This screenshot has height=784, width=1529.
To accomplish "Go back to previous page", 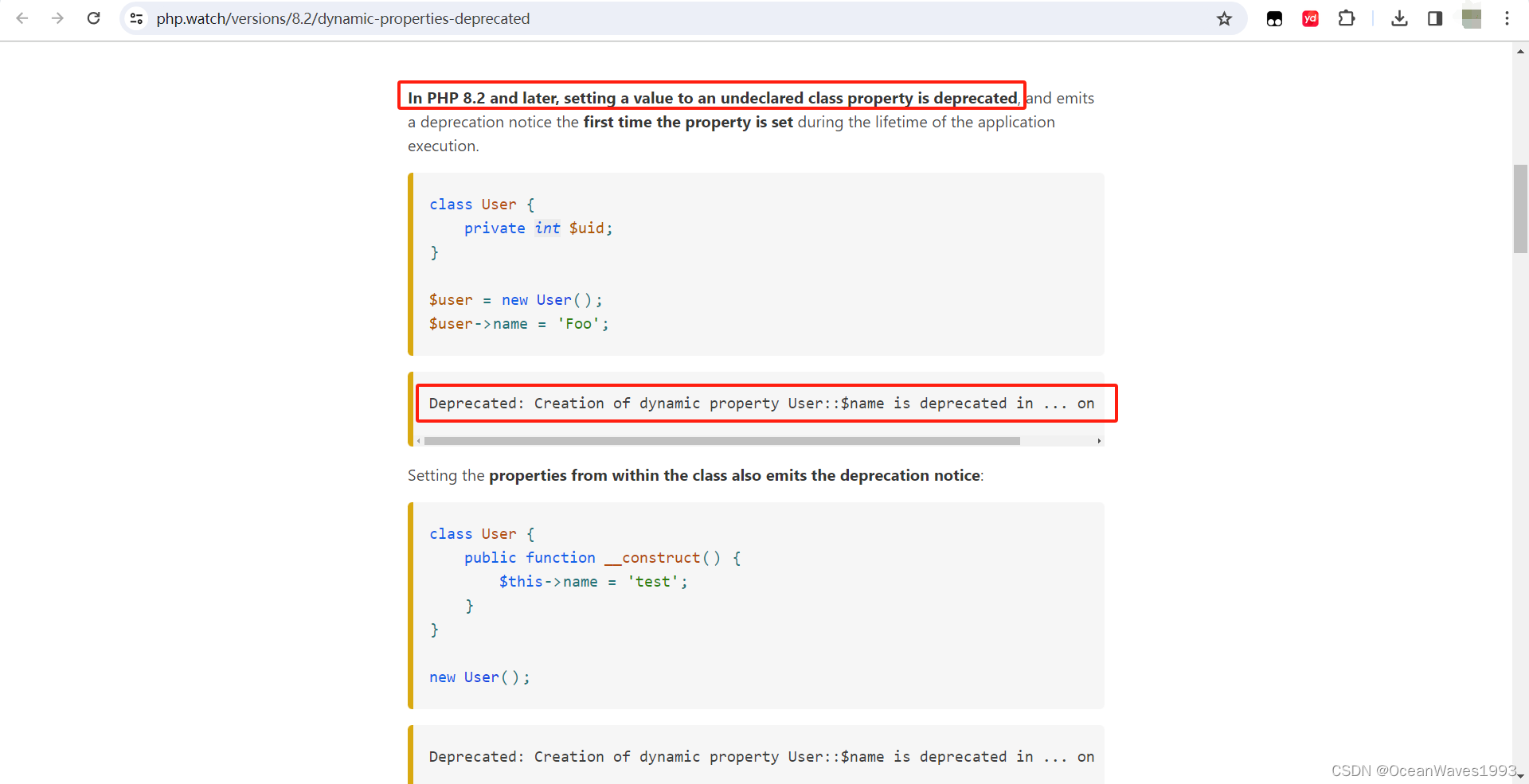I will (22, 18).
